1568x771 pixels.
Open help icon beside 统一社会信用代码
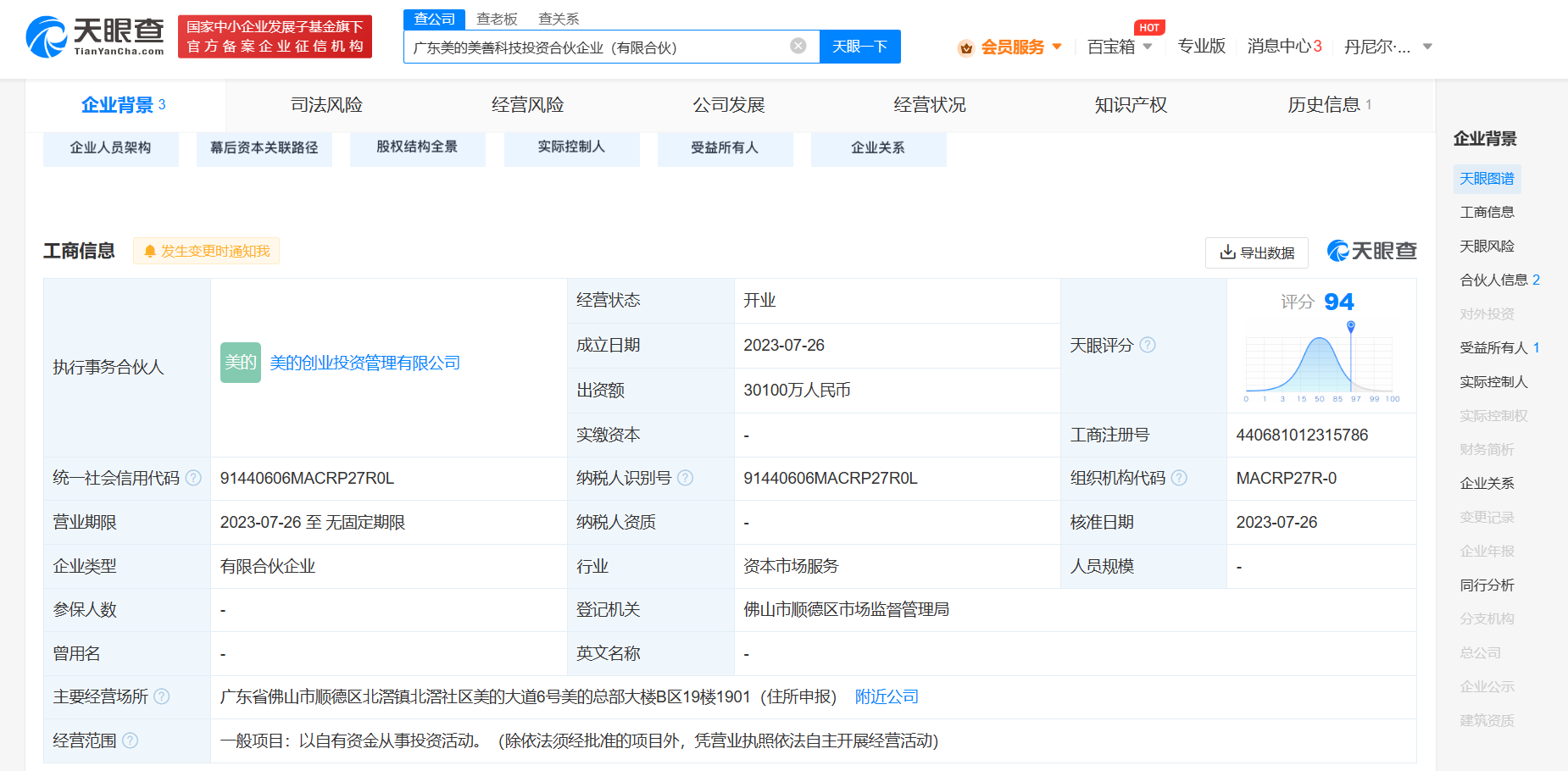point(193,478)
